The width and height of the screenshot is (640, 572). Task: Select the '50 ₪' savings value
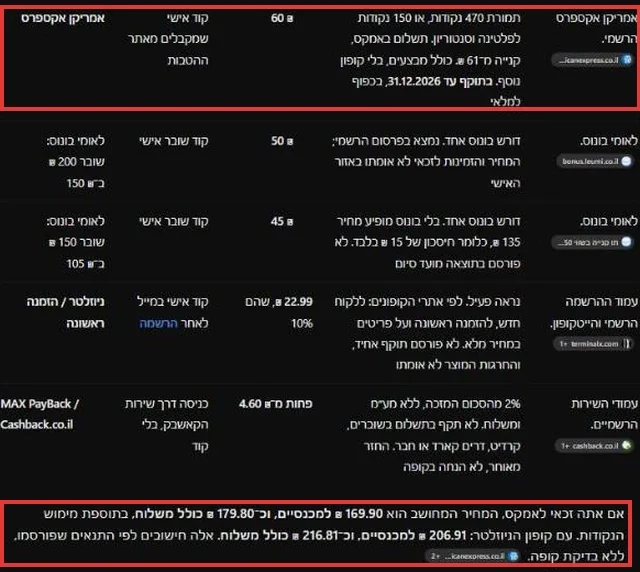click(x=282, y=141)
